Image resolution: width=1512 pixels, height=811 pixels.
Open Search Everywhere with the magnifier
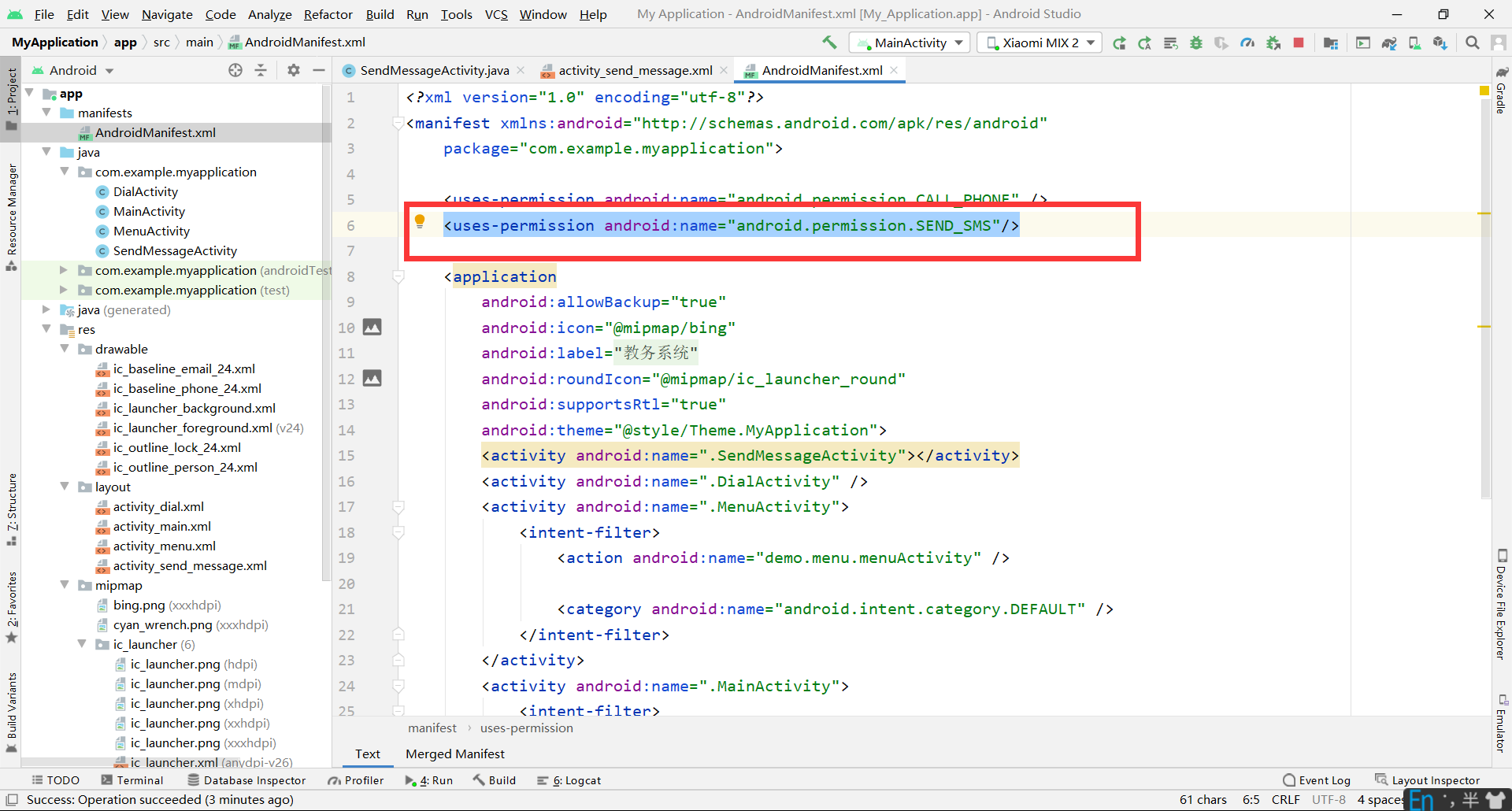pos(1472,43)
